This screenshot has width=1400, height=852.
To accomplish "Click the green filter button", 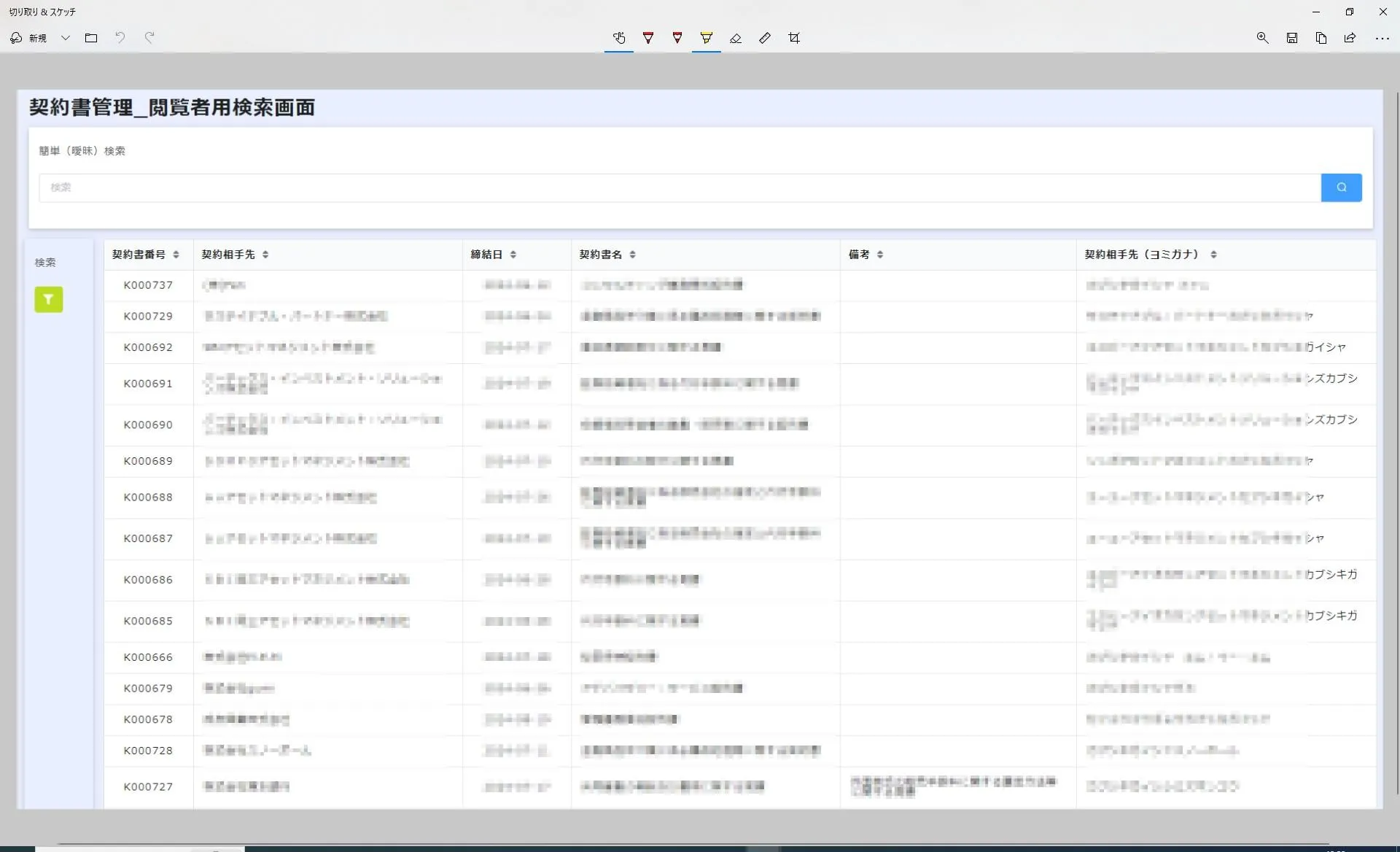I will [48, 299].
